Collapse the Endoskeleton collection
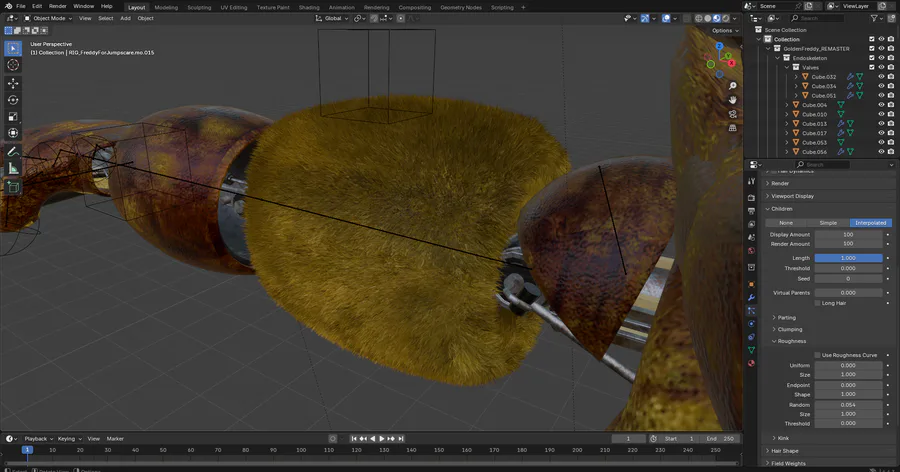This screenshot has height=472, width=900. click(x=778, y=58)
